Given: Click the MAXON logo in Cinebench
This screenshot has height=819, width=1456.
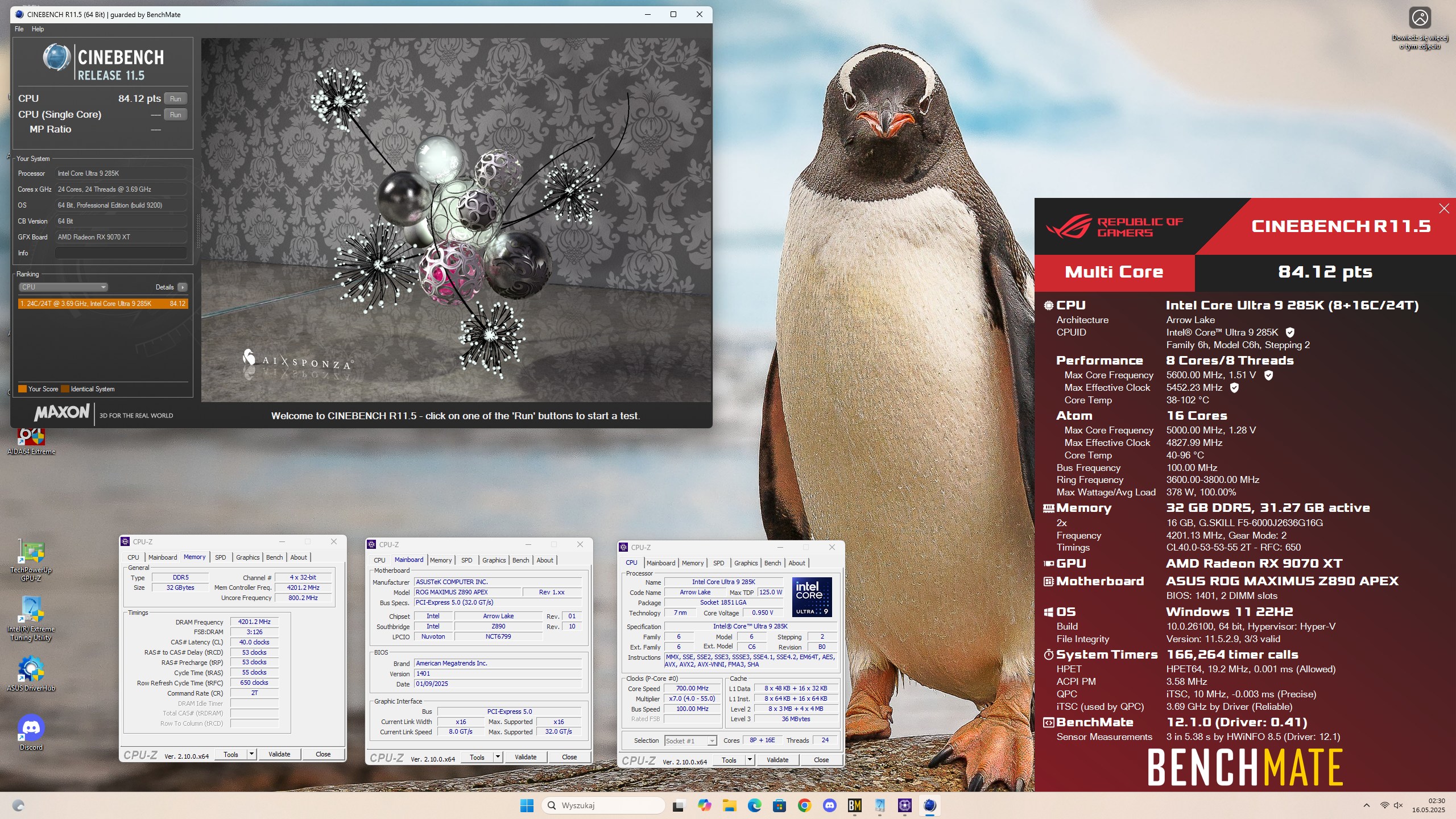Looking at the screenshot, I should pyautogui.click(x=61, y=413).
